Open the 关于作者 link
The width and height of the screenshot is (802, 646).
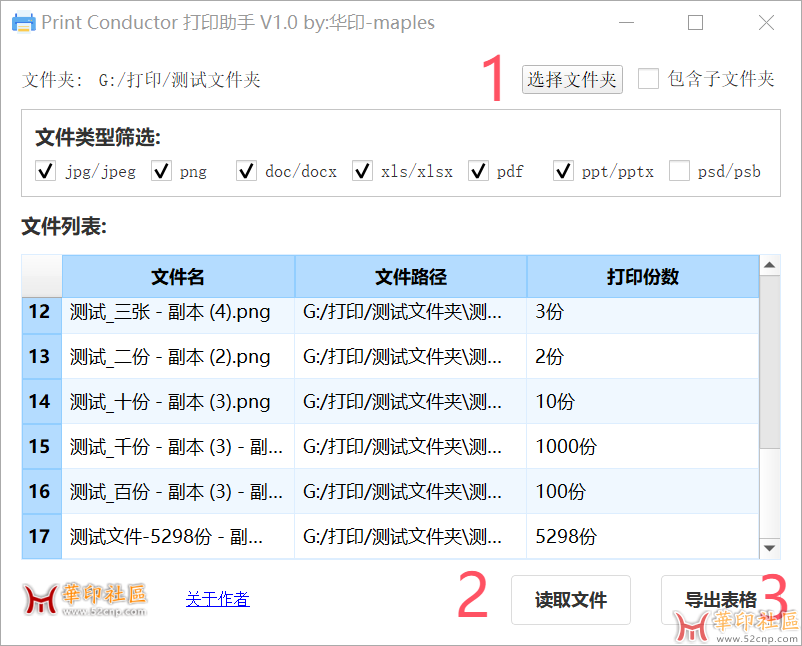(x=217, y=599)
